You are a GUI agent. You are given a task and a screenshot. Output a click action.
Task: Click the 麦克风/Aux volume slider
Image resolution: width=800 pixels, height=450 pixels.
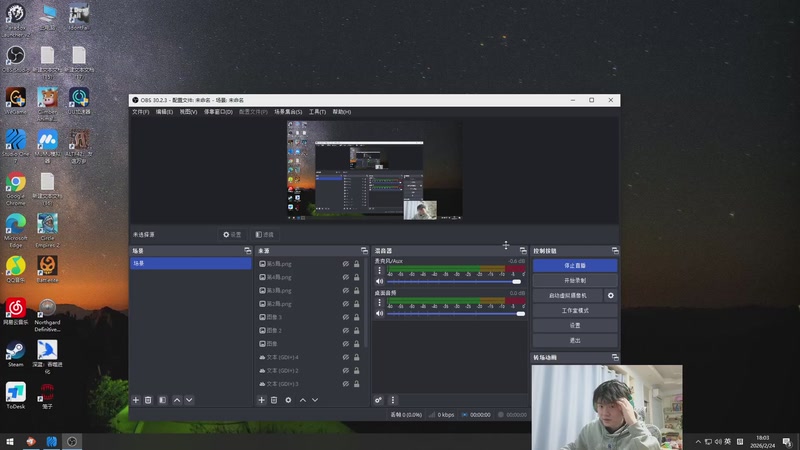(454, 282)
